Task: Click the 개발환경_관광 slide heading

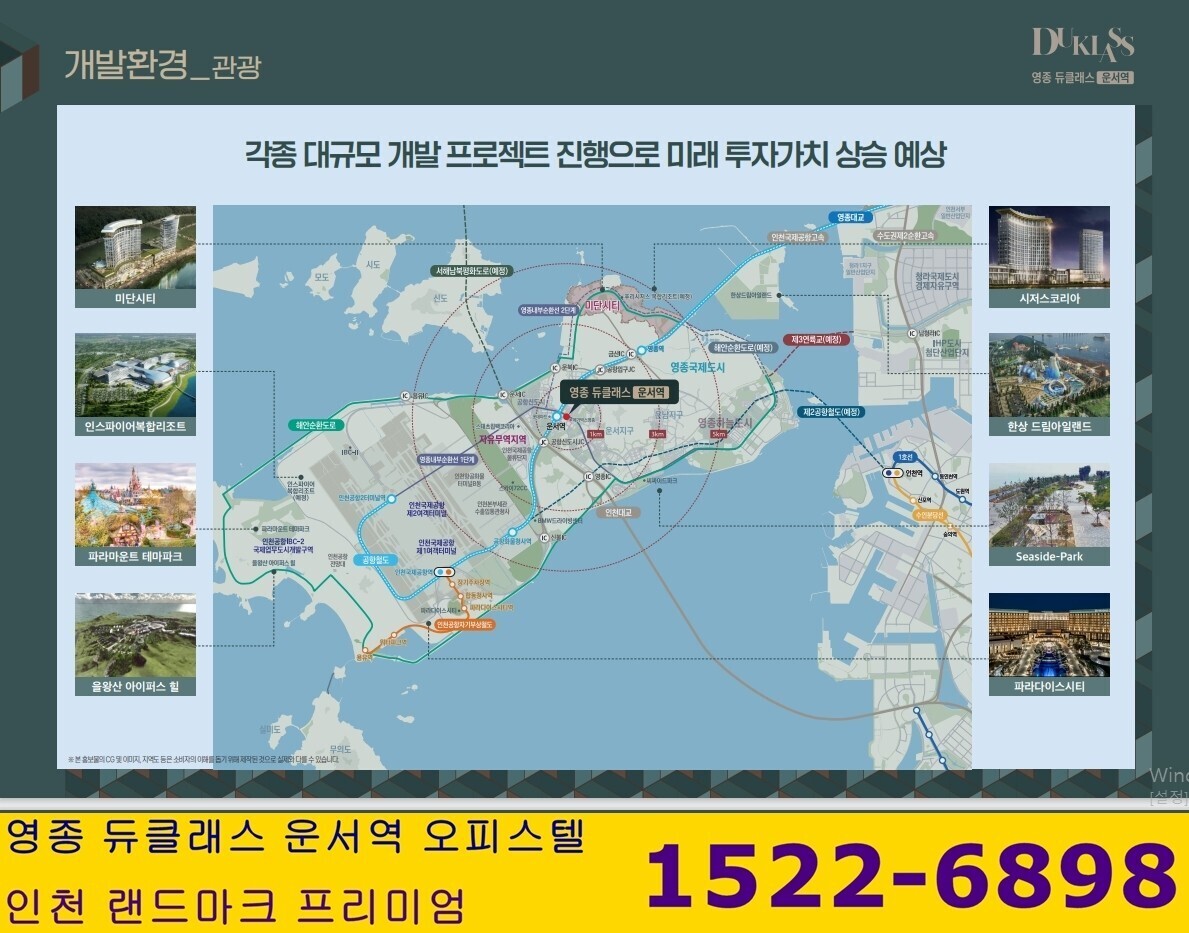Action: pos(162,64)
